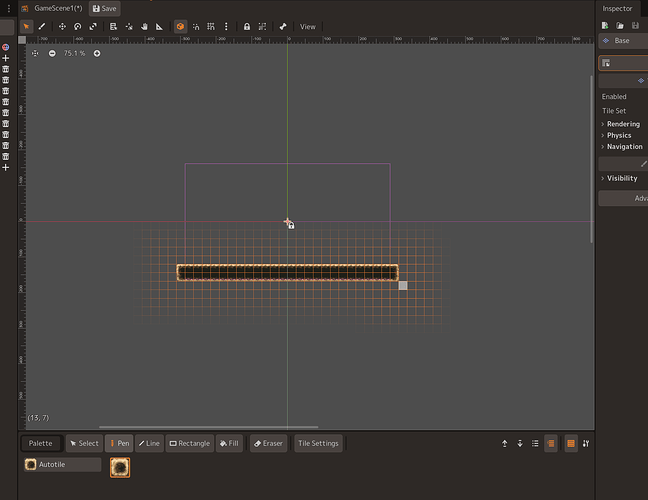Activate the Pen paint tool
The width and height of the screenshot is (648, 500).
pyautogui.click(x=119, y=443)
